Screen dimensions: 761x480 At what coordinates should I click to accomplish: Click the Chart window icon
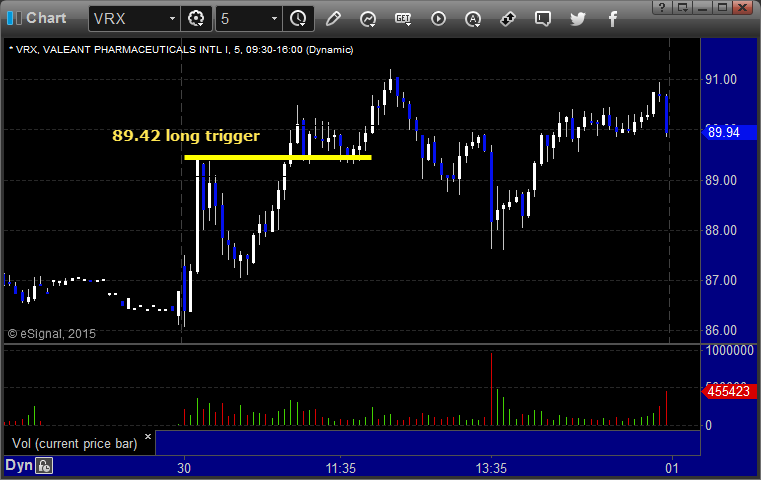click(14, 18)
